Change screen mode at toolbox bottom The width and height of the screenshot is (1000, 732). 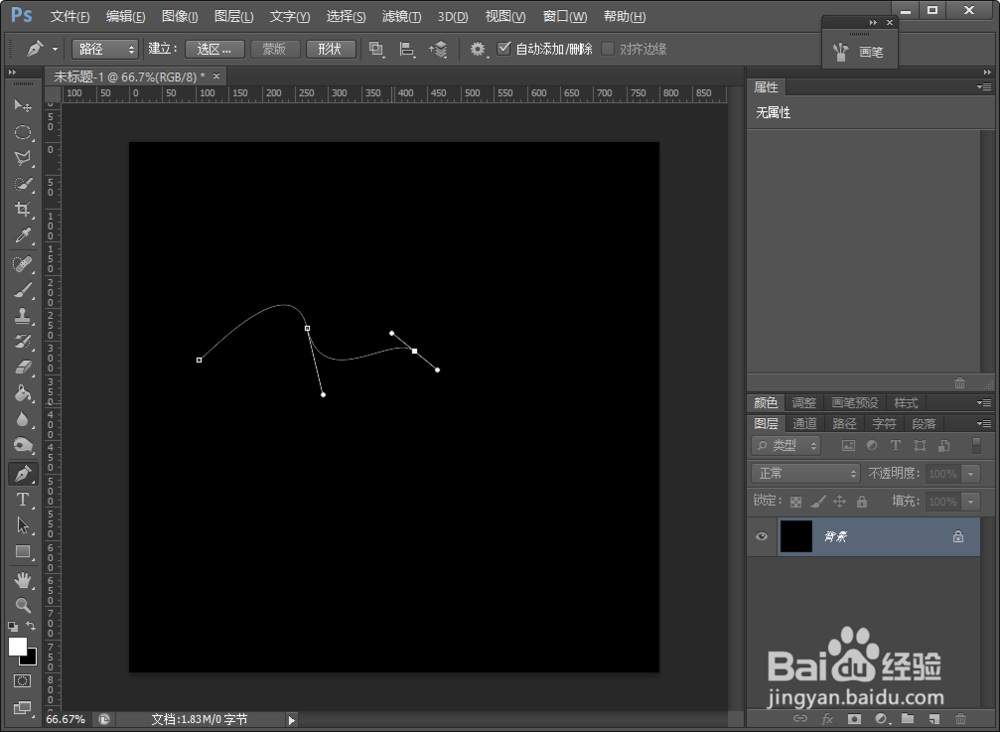22,707
